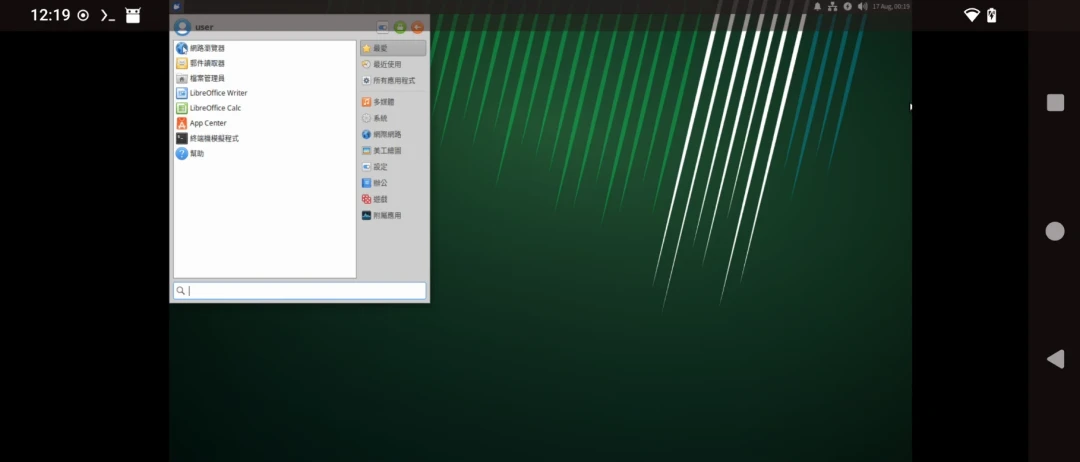Launch LibreOffice Writer

[x=218, y=93]
